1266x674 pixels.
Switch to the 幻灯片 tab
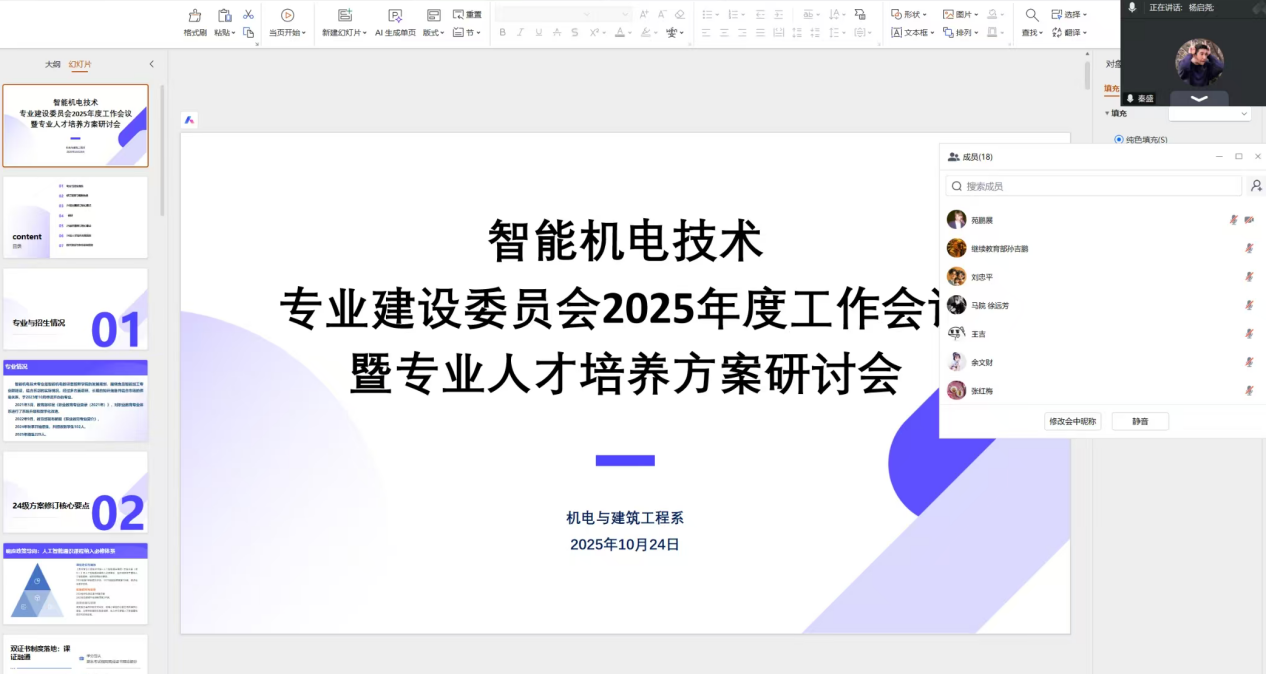tap(80, 64)
